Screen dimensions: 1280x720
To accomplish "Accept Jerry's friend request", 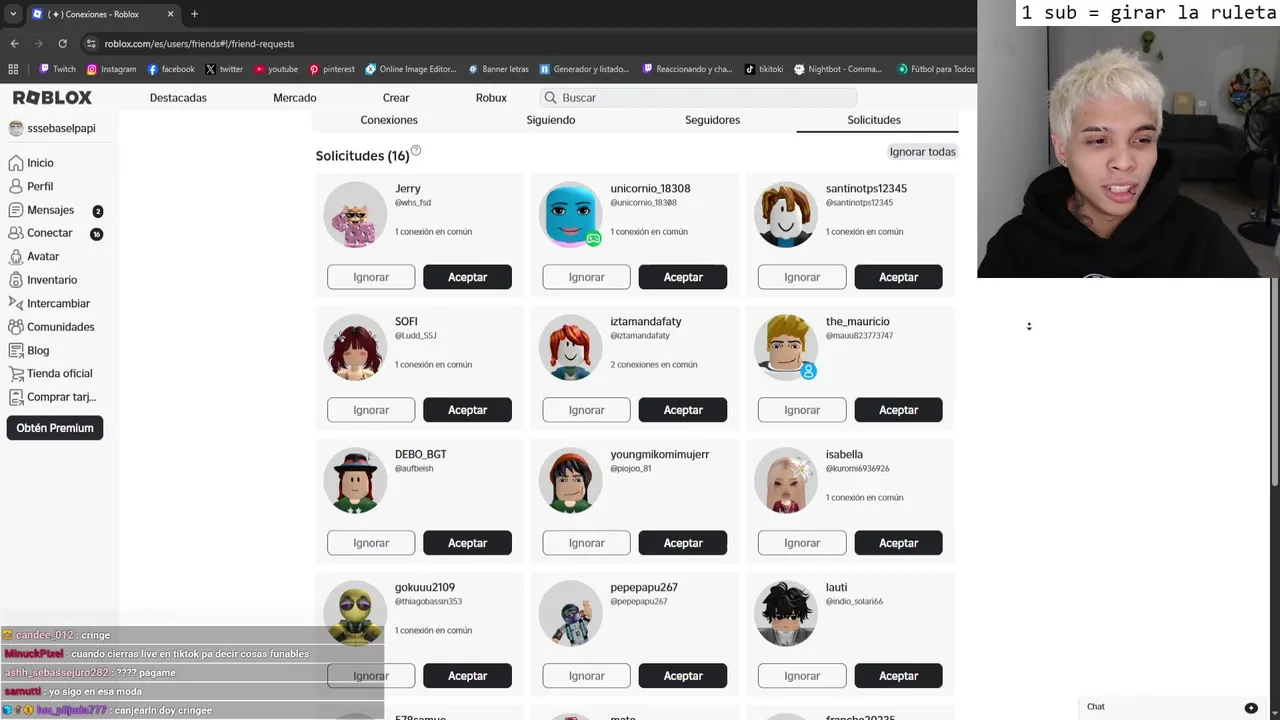I will [x=467, y=277].
